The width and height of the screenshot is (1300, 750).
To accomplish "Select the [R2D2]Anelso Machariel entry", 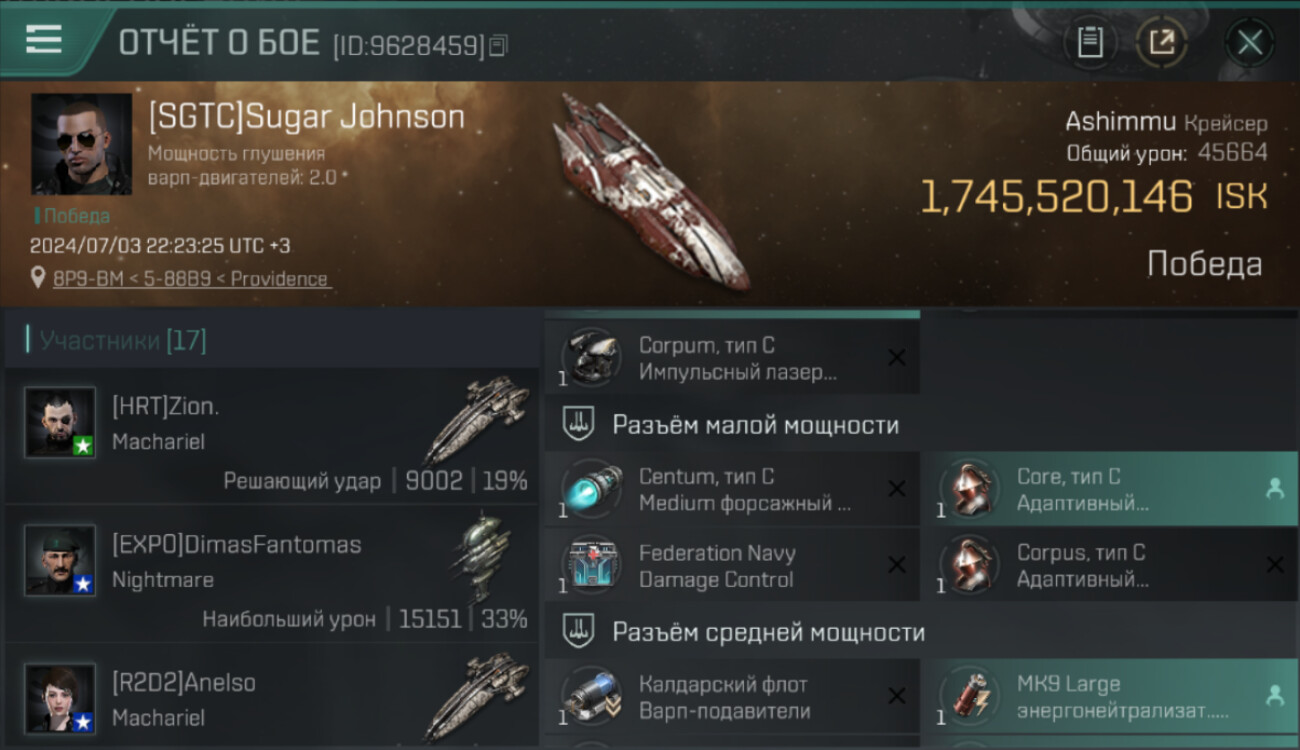I will click(271, 697).
